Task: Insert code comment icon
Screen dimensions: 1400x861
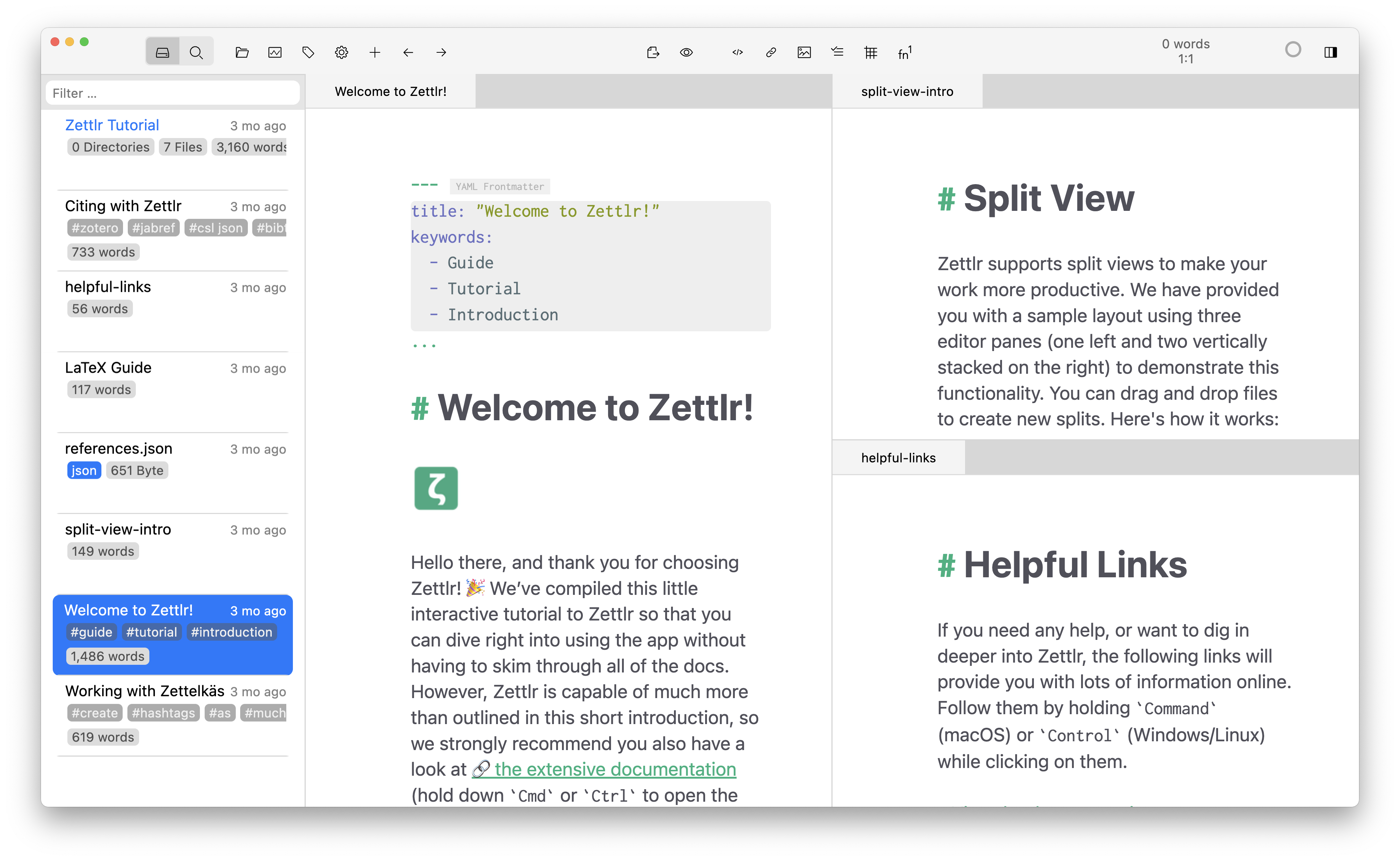Action: (x=737, y=52)
